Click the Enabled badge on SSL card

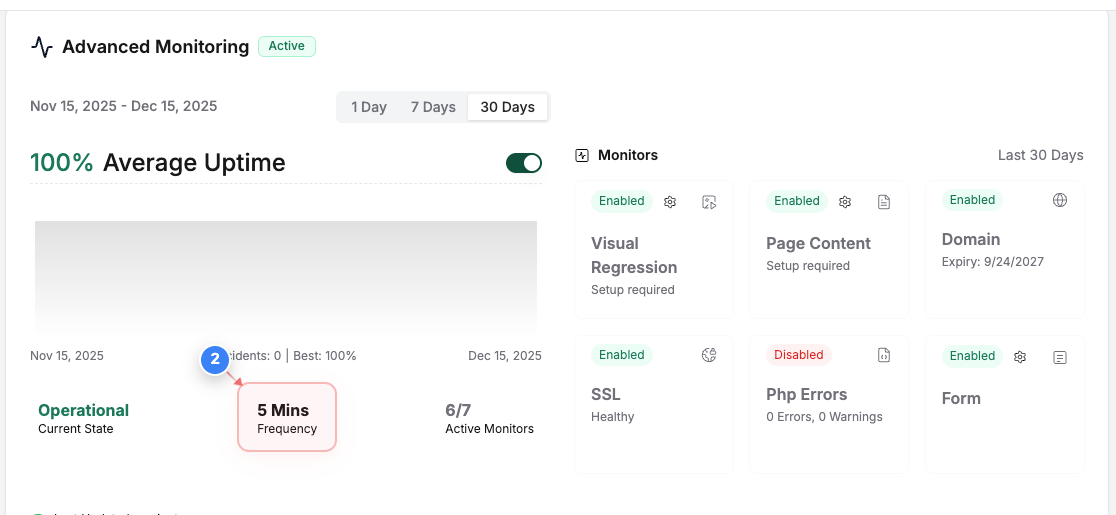(621, 355)
